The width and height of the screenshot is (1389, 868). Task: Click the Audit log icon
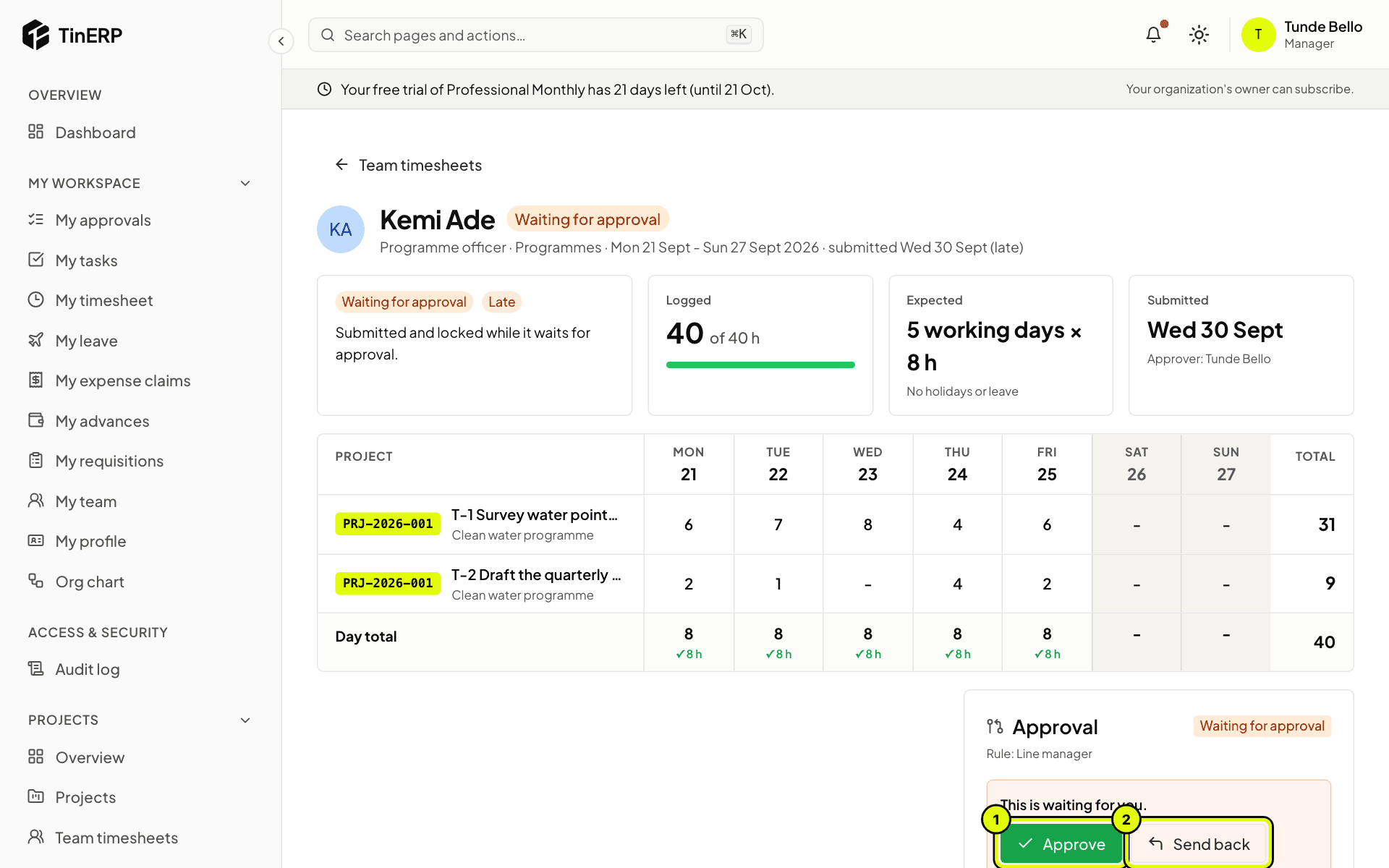36,668
